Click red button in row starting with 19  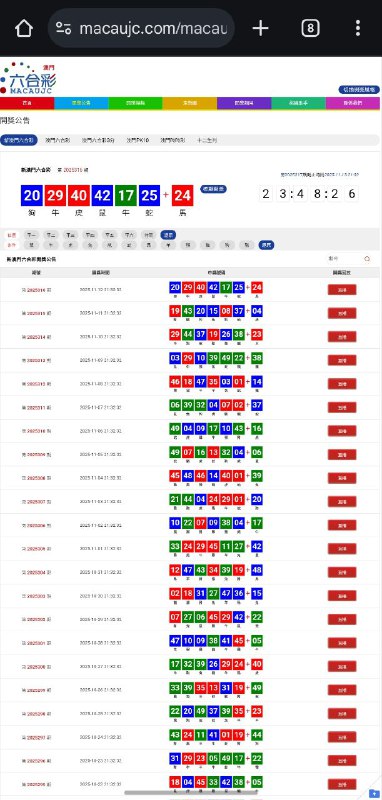[342, 313]
